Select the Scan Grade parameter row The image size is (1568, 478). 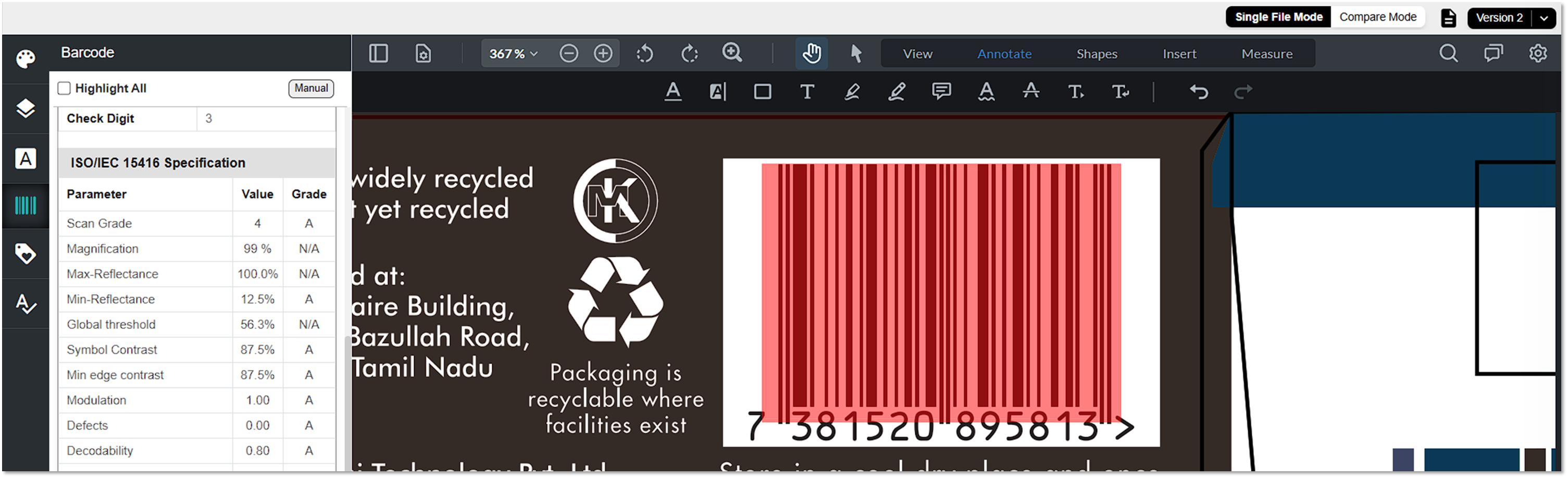click(x=197, y=224)
